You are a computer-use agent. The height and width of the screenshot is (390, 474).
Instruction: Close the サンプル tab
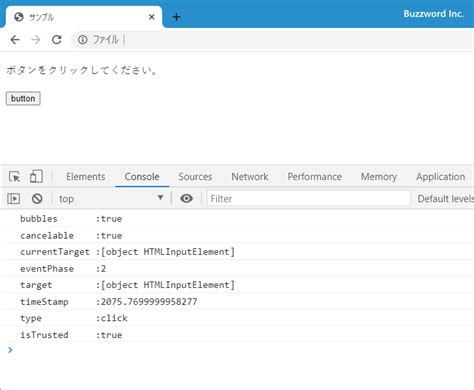coord(151,17)
